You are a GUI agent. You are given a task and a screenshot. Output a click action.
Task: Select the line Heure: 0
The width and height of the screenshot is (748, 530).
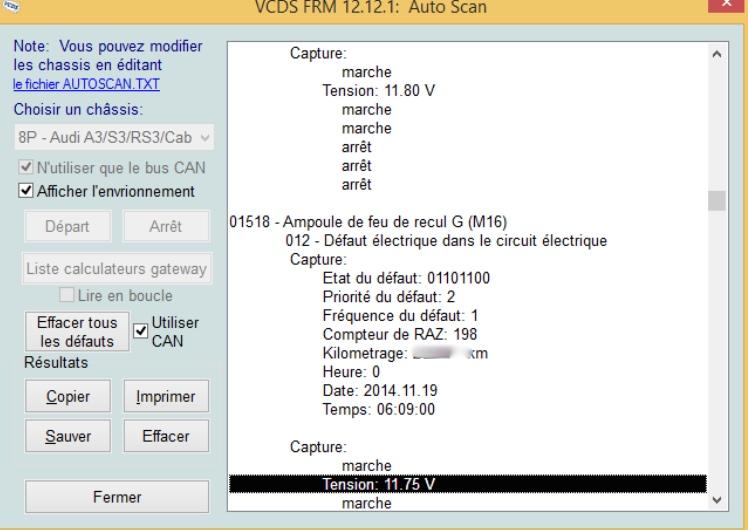point(351,372)
